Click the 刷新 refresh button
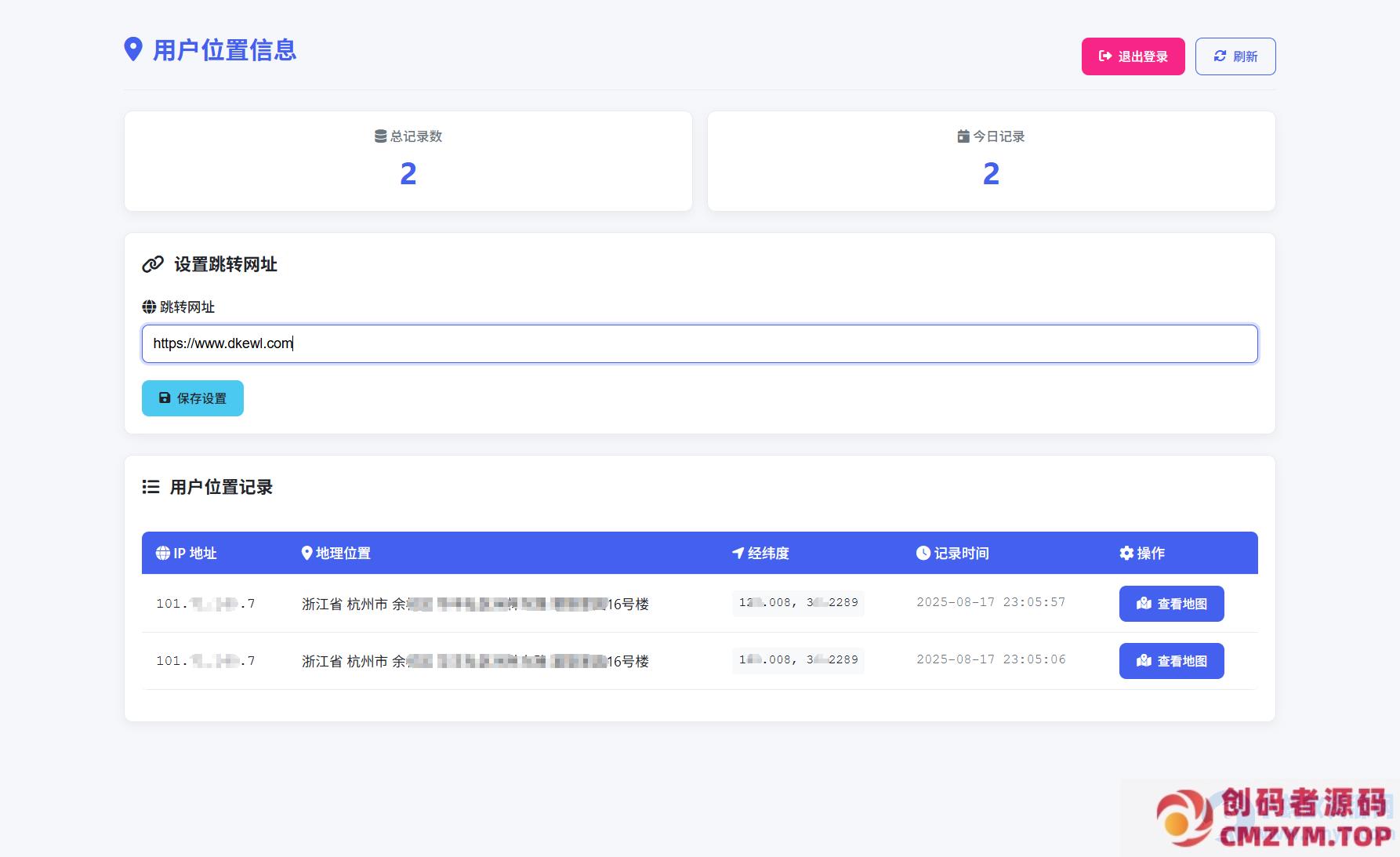This screenshot has width=1400, height=857. (1235, 56)
